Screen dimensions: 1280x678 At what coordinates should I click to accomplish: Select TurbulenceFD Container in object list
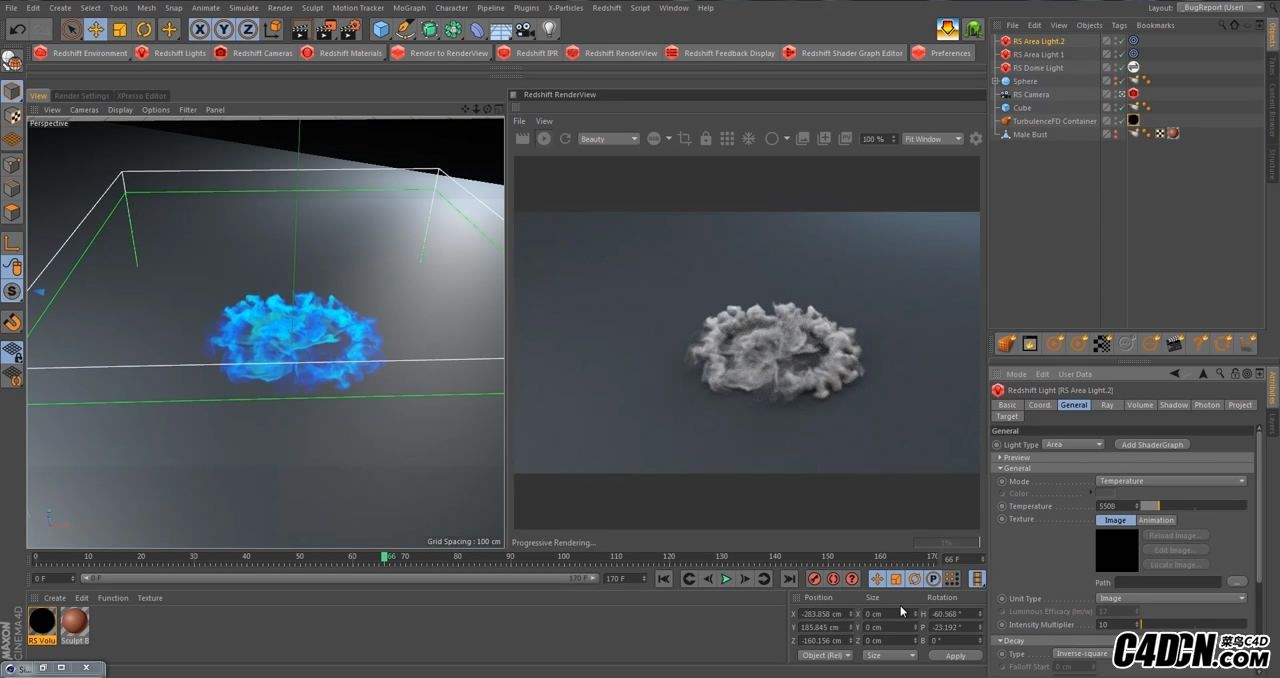click(1054, 121)
